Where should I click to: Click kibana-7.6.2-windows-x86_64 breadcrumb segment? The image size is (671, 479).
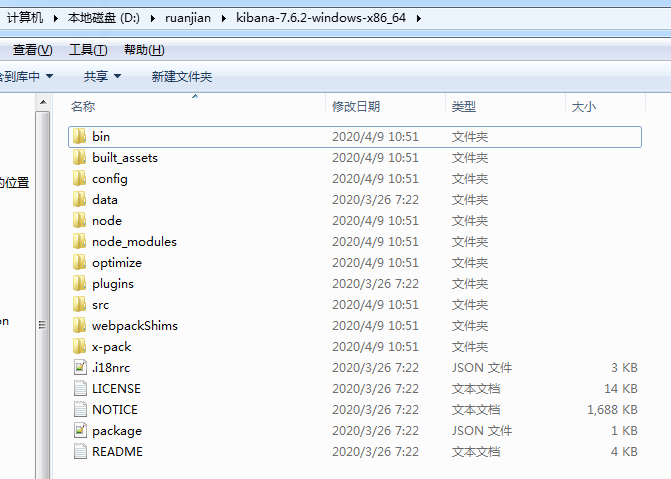click(321, 18)
